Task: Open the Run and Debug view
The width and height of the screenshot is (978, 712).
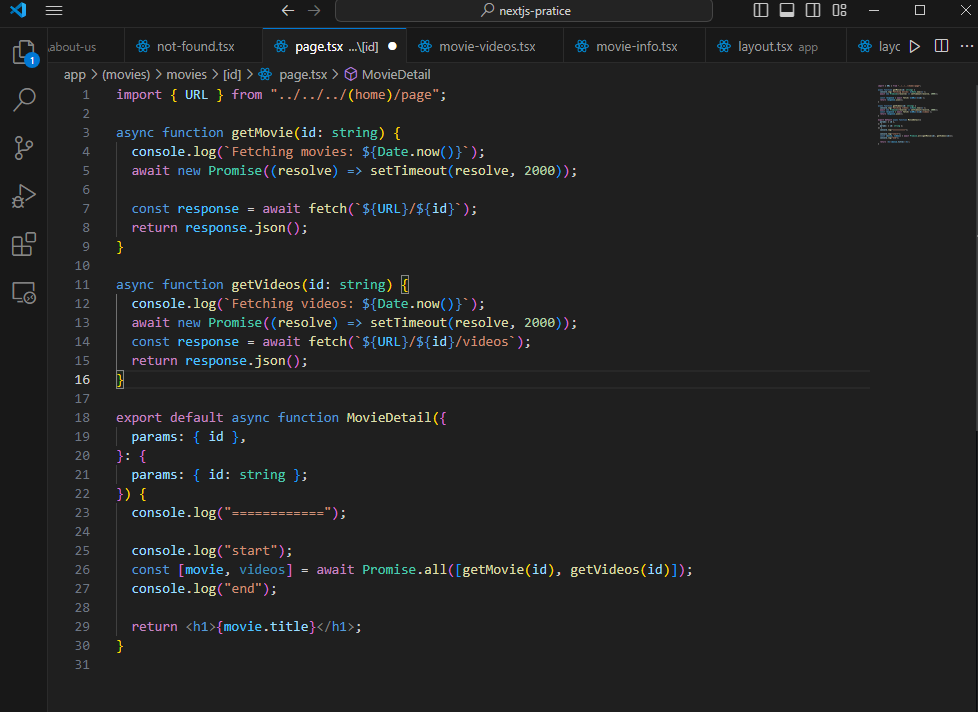Action: click(x=24, y=196)
